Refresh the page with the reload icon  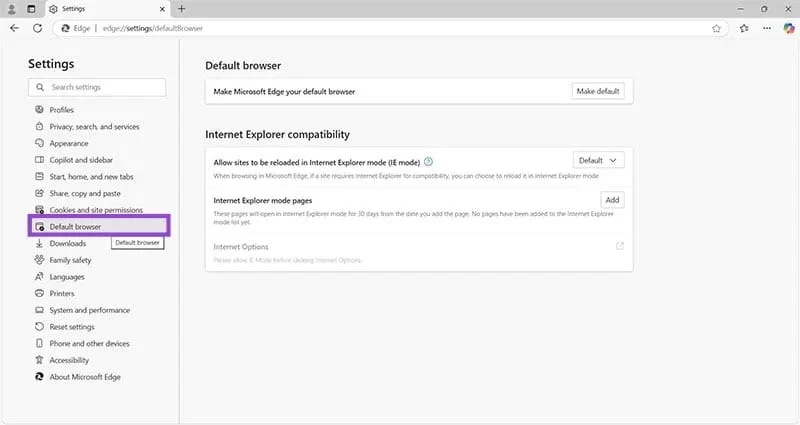tap(37, 28)
